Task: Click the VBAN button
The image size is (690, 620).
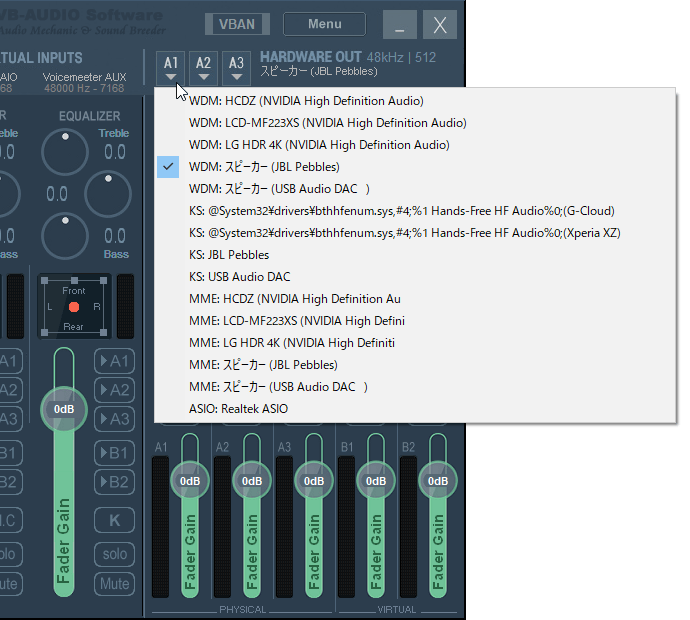Action: [237, 24]
